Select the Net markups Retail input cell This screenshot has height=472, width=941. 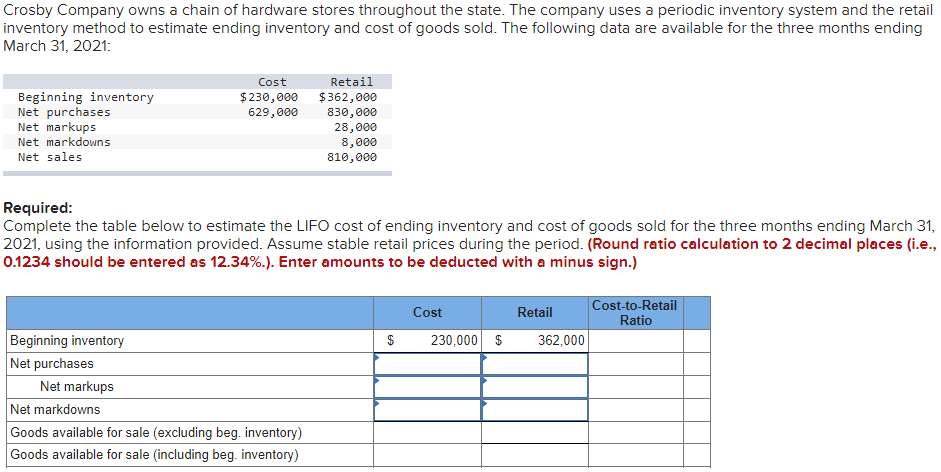click(x=535, y=387)
